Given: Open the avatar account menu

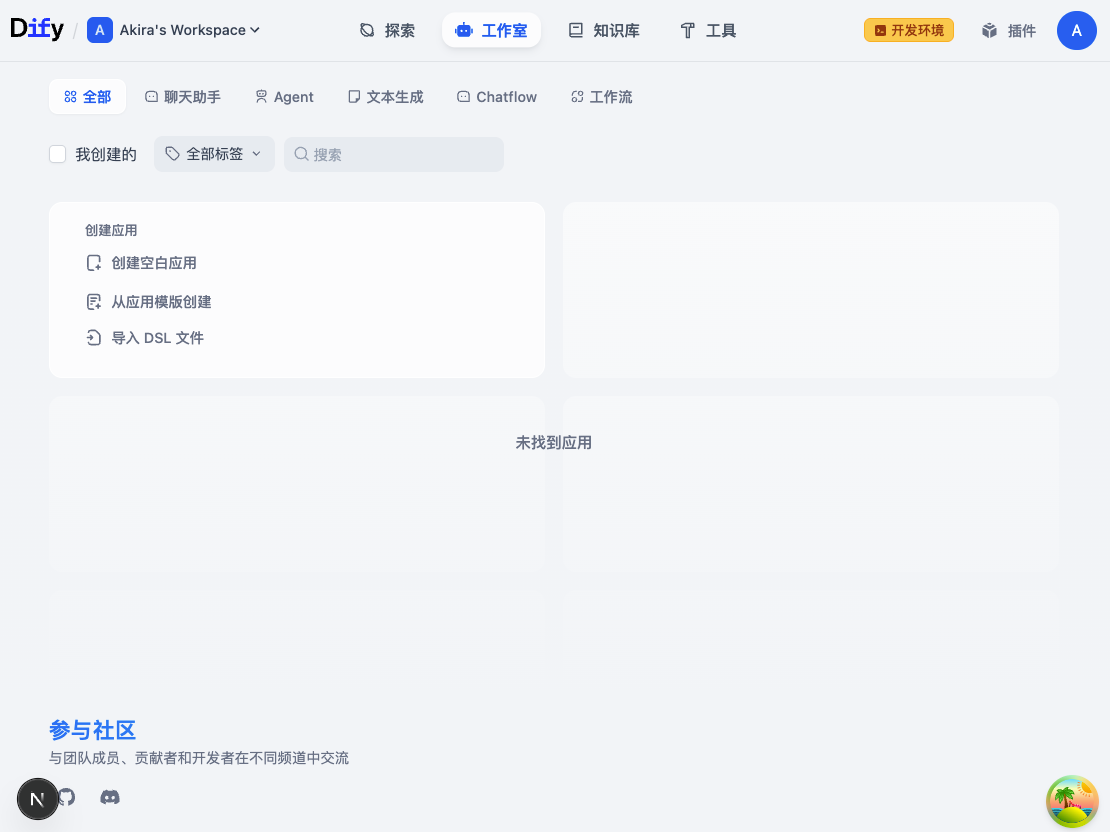Looking at the screenshot, I should click(1077, 30).
